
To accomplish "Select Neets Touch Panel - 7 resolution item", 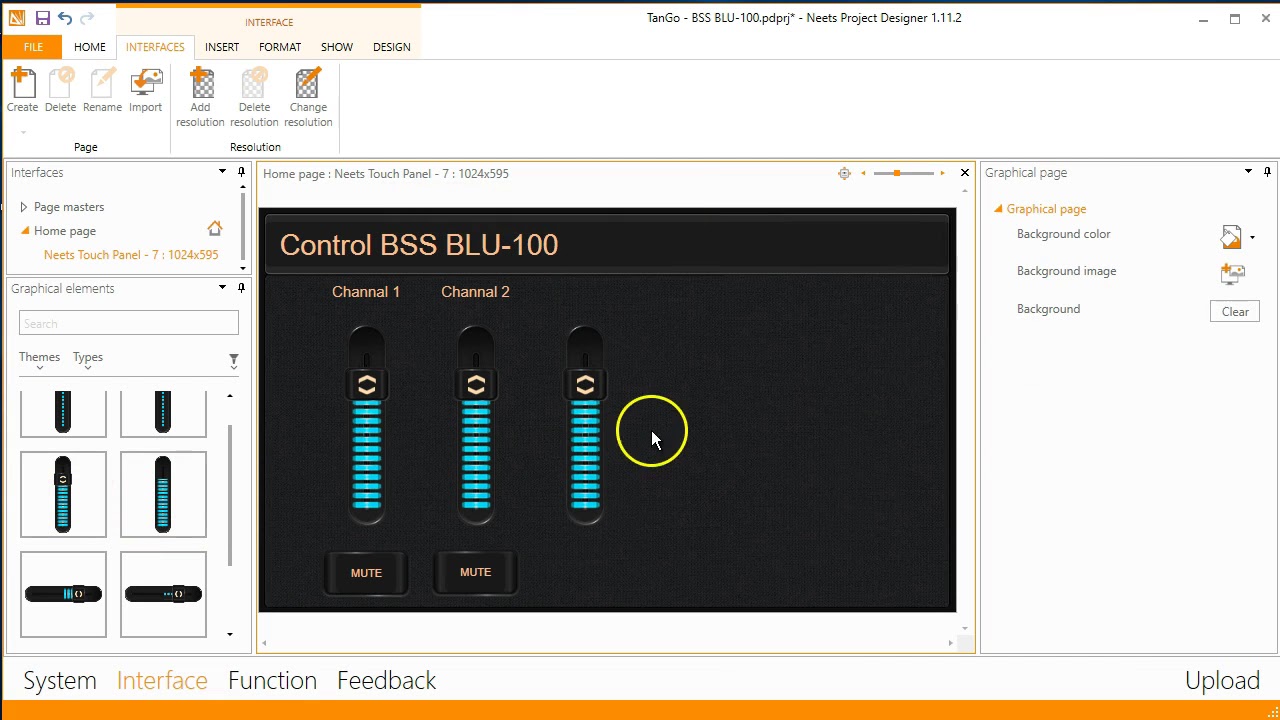I will (x=131, y=255).
